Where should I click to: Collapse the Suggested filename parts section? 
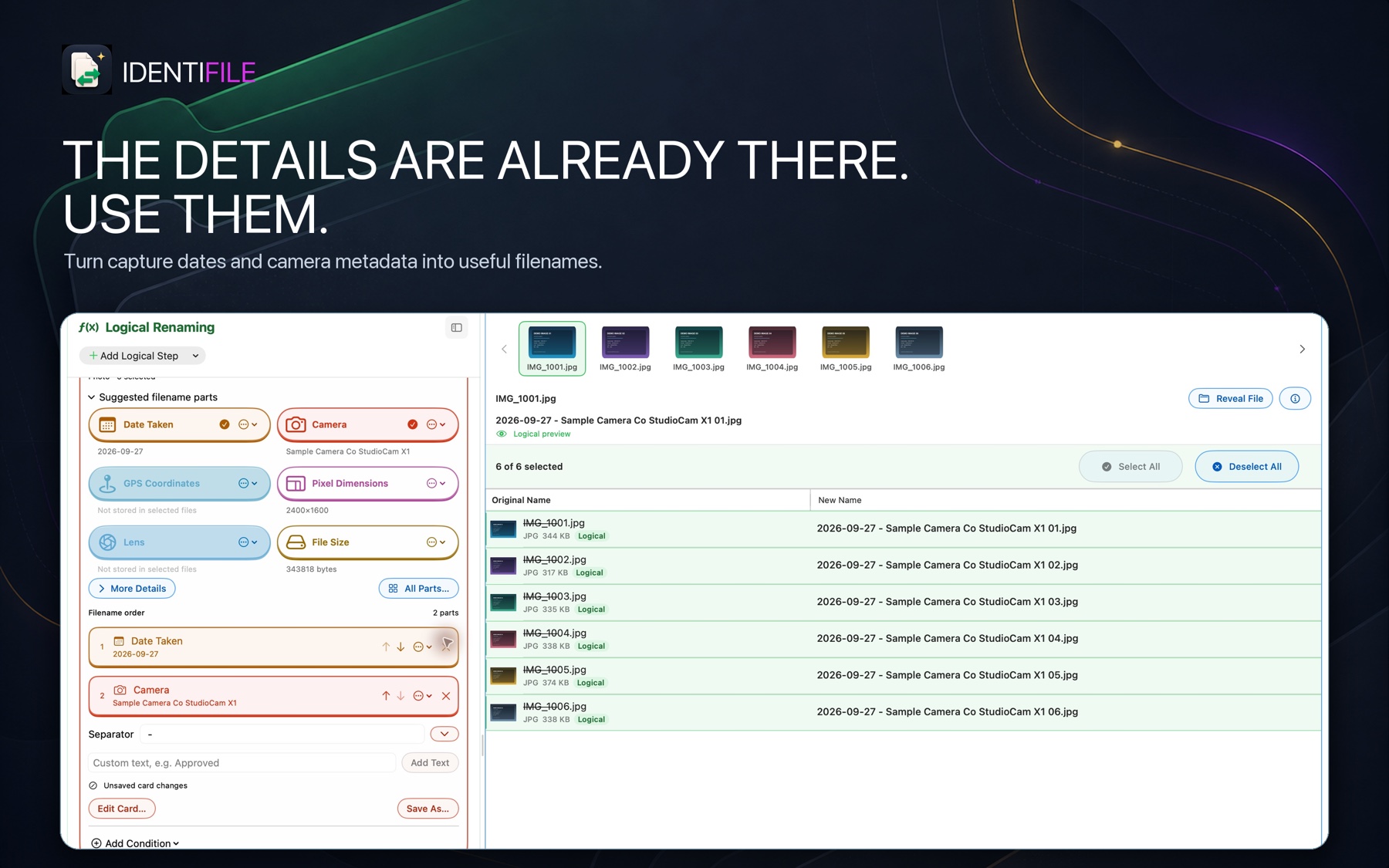coord(91,397)
